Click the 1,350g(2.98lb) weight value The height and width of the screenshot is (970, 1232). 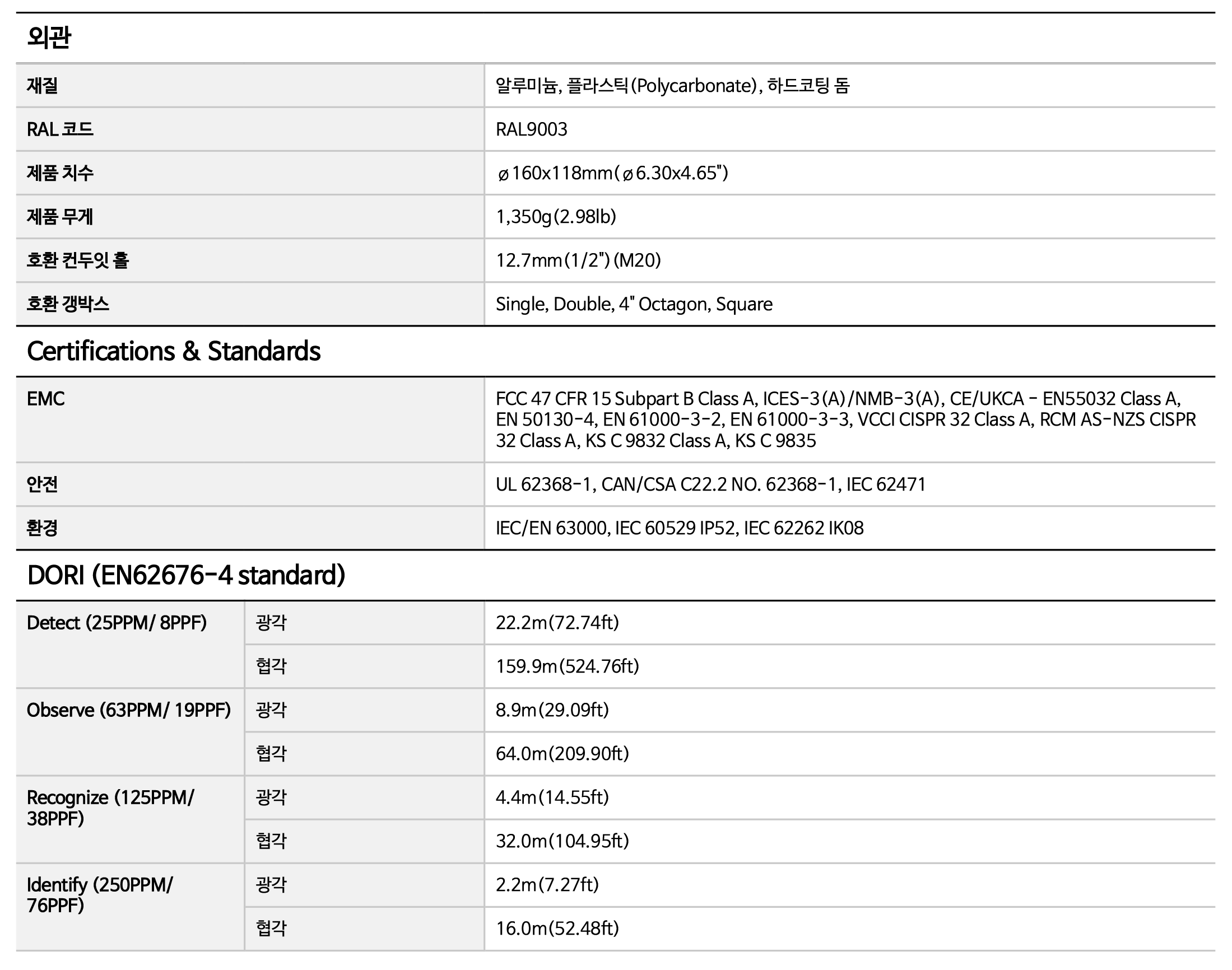pyautogui.click(x=556, y=216)
